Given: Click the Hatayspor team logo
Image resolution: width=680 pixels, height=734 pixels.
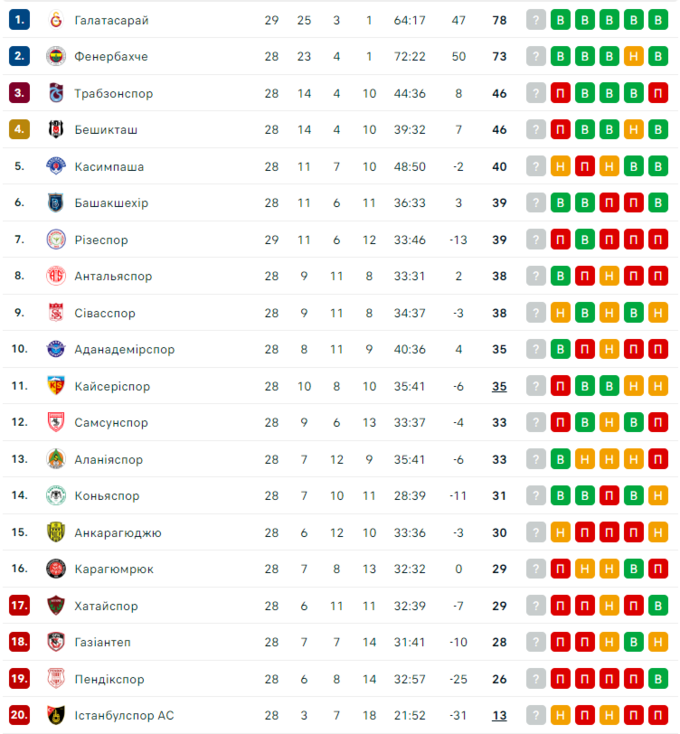Looking at the screenshot, I should (55, 606).
